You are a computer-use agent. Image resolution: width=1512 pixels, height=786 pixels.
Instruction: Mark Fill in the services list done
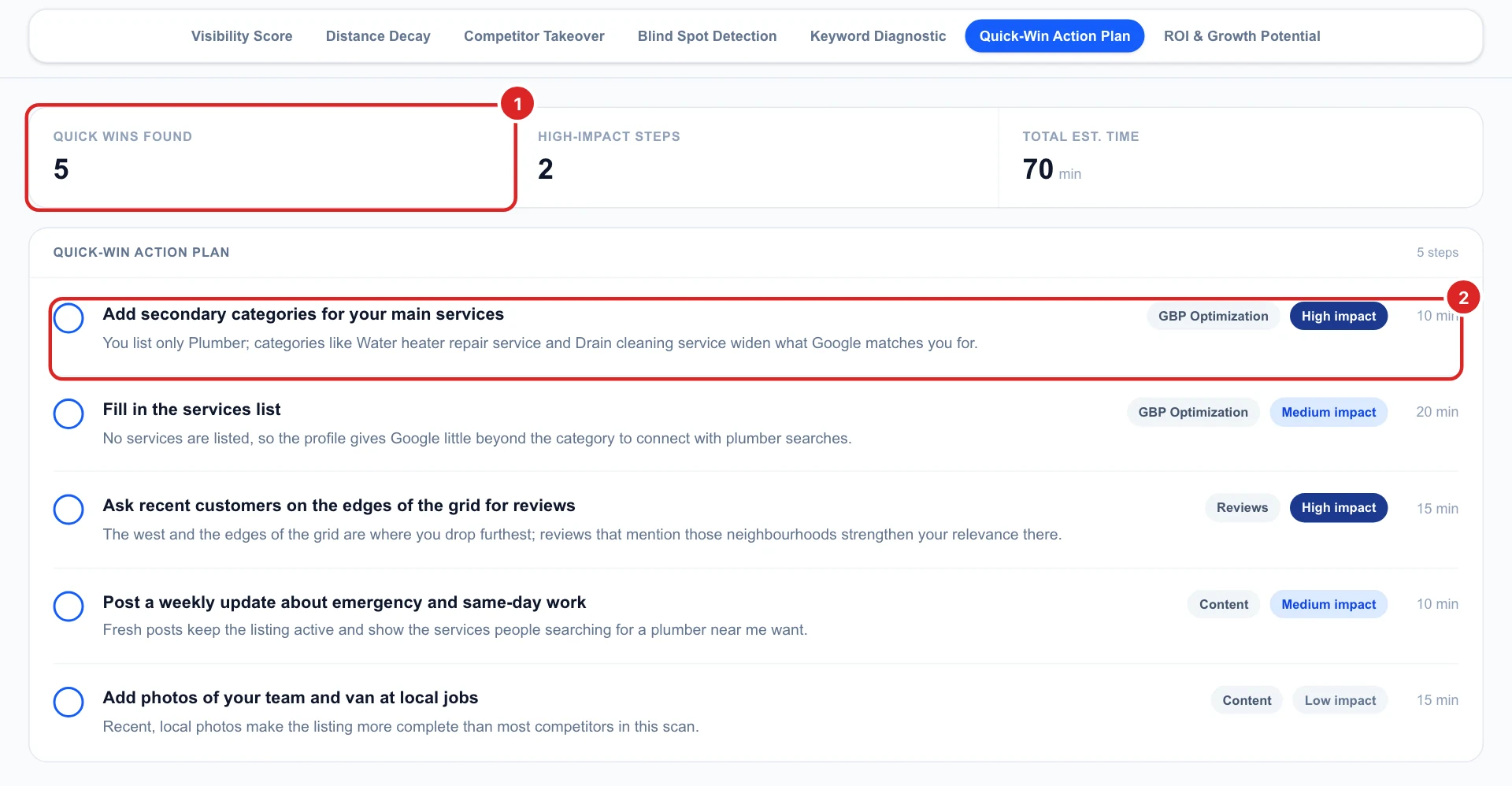[69, 413]
